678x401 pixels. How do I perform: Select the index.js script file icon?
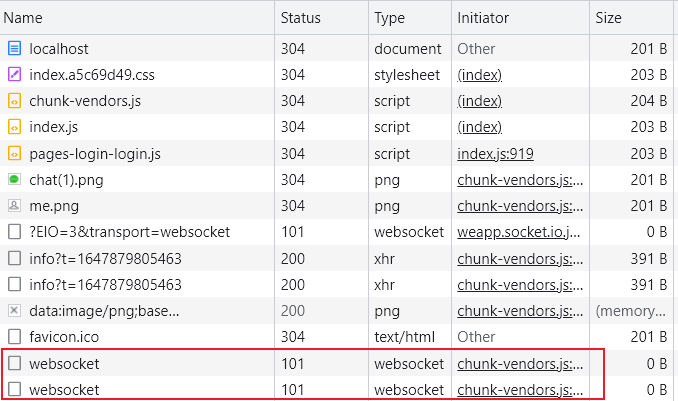(x=14, y=127)
